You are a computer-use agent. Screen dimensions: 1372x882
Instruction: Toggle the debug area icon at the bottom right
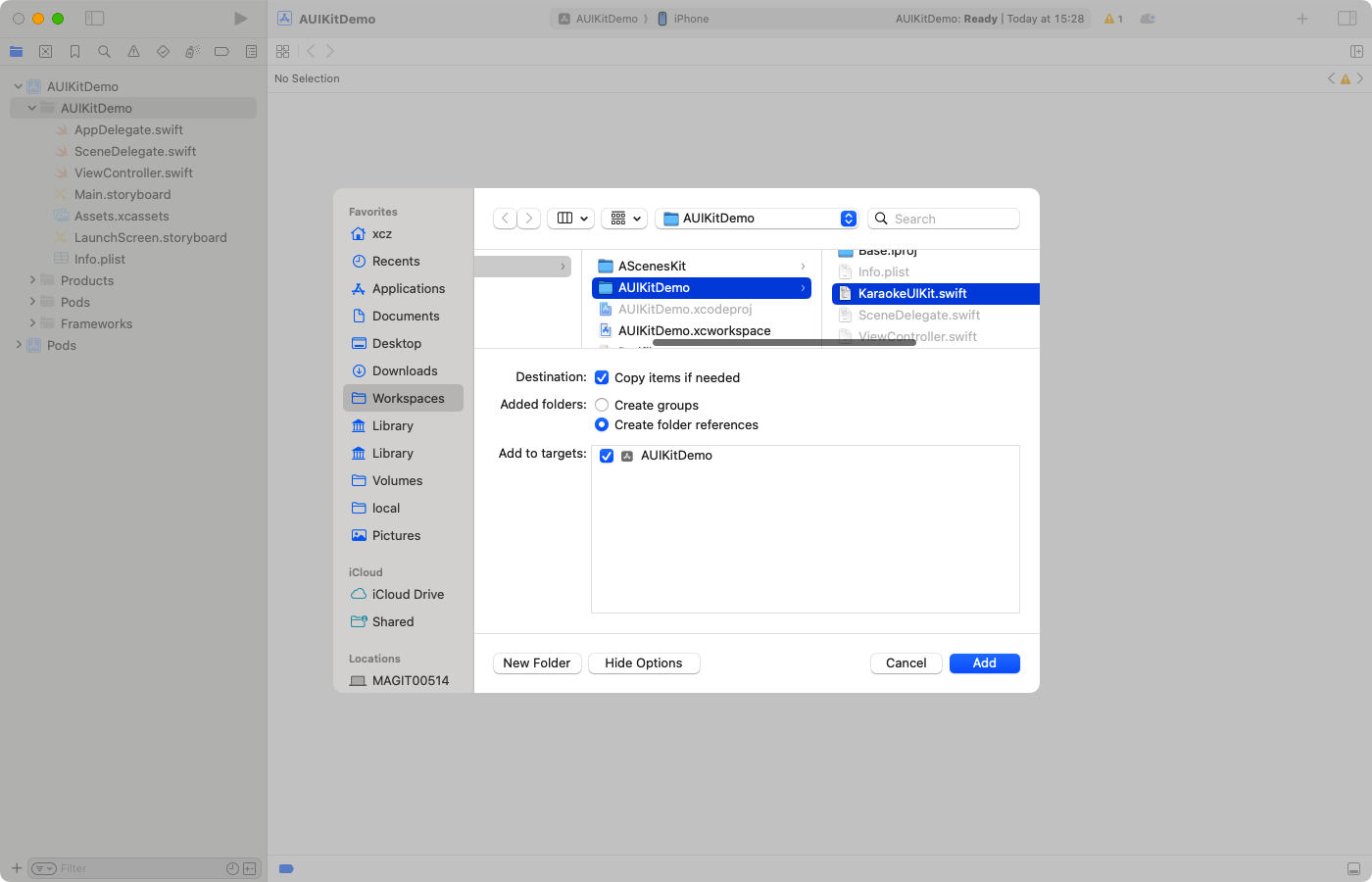1353,868
